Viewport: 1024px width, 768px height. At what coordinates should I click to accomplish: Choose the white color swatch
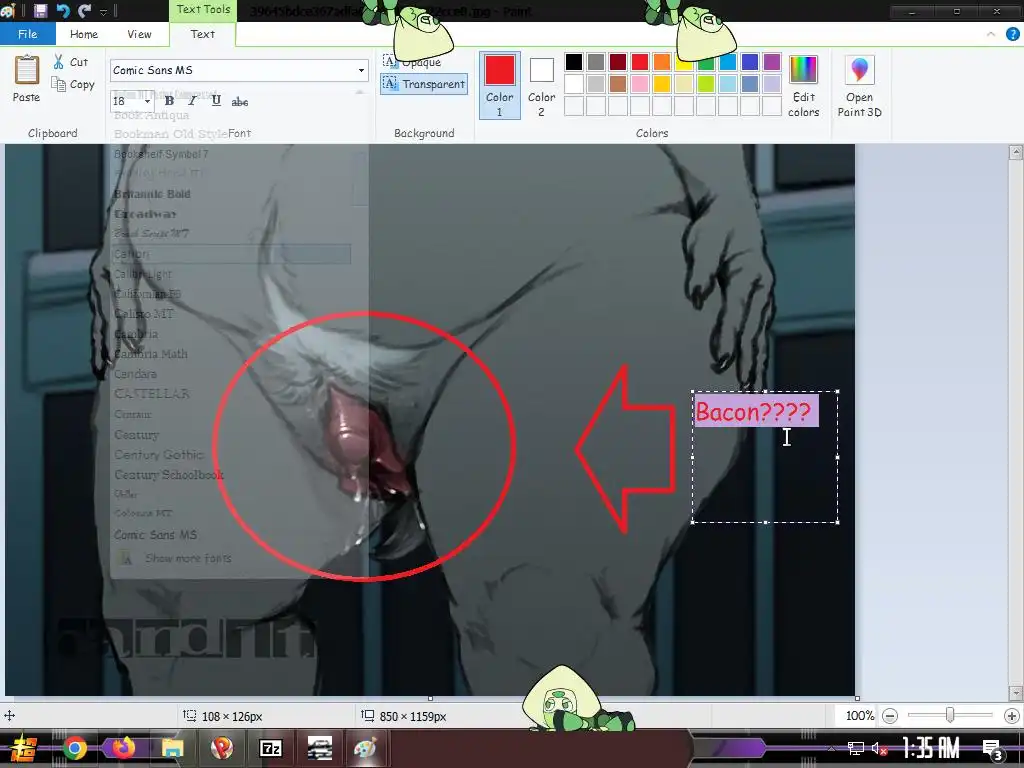coord(574,84)
